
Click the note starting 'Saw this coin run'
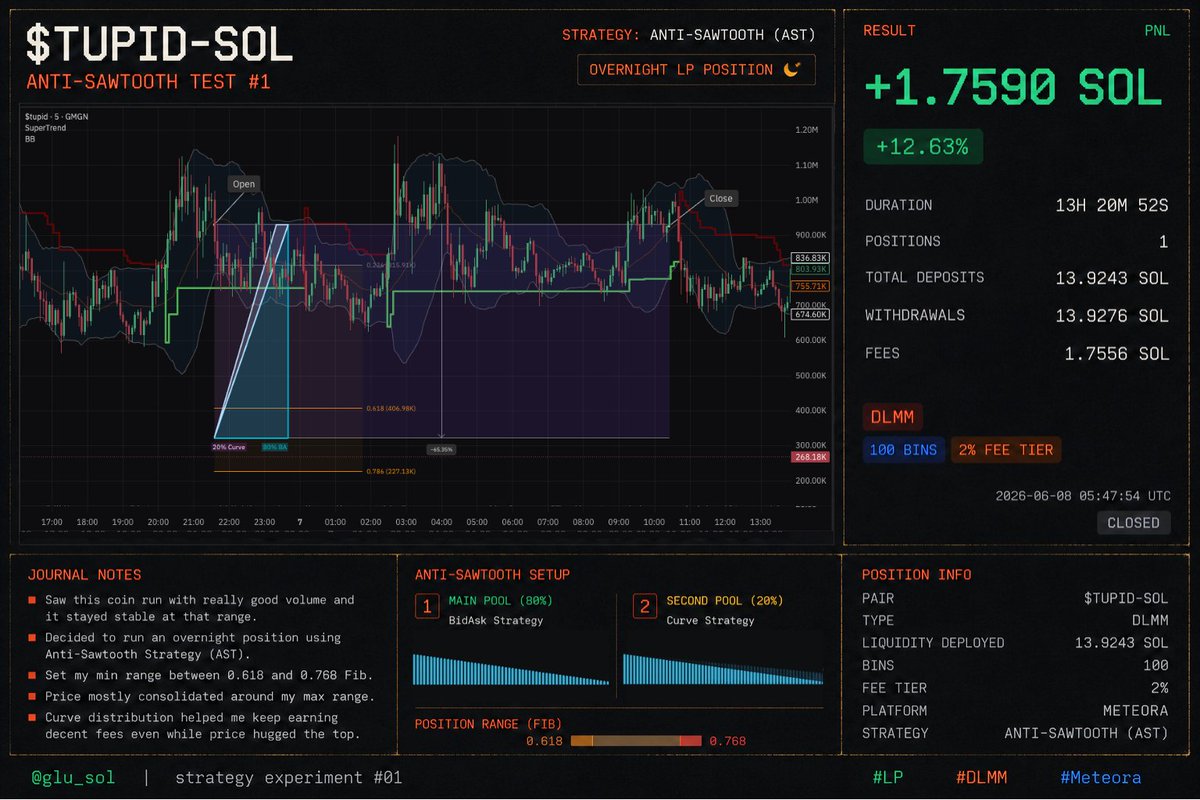pyautogui.click(x=199, y=608)
